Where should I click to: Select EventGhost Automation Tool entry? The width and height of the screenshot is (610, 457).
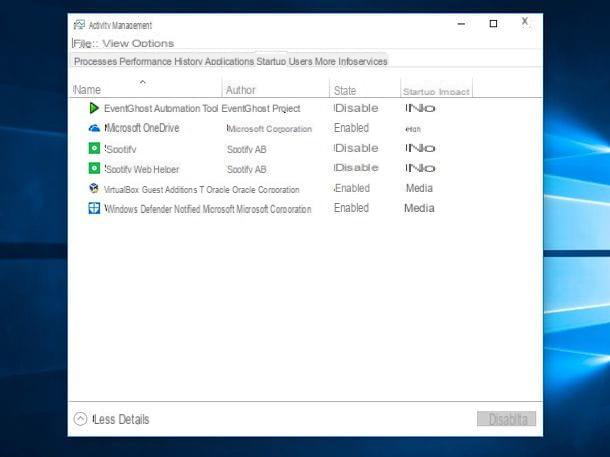pos(161,108)
